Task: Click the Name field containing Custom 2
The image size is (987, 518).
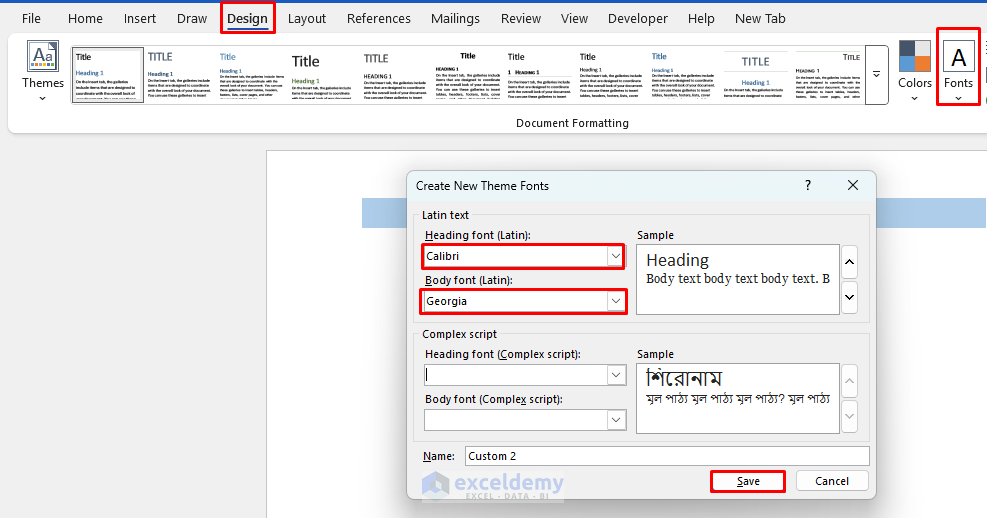Action: pos(667,456)
